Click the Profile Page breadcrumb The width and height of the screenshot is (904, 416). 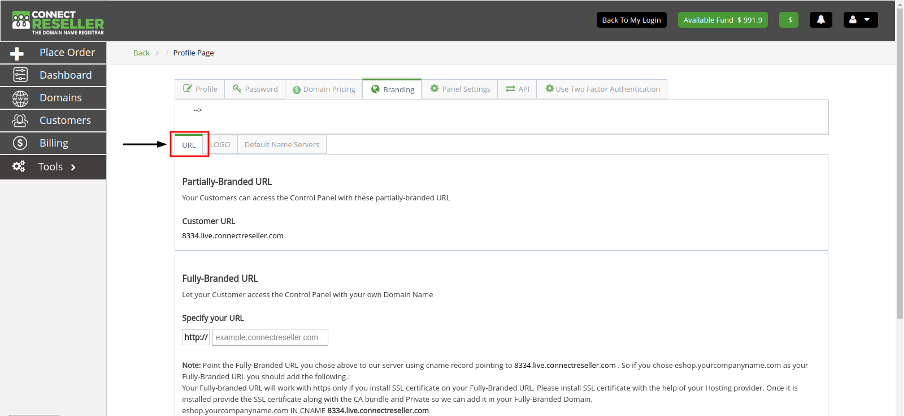[193, 53]
